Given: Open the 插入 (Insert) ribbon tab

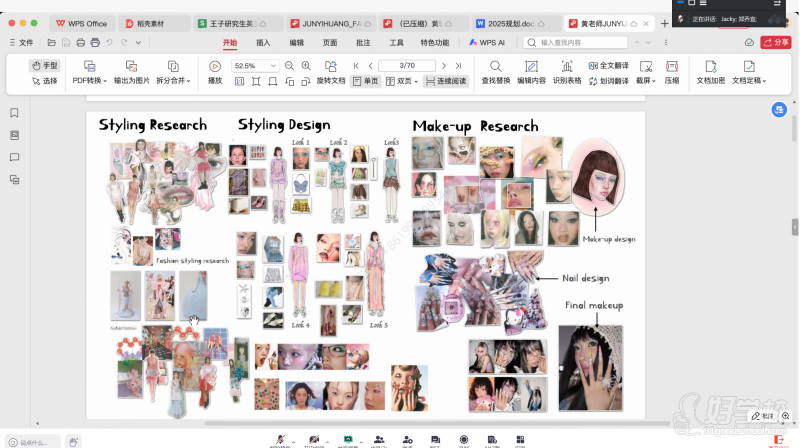Looking at the screenshot, I should click(263, 43).
